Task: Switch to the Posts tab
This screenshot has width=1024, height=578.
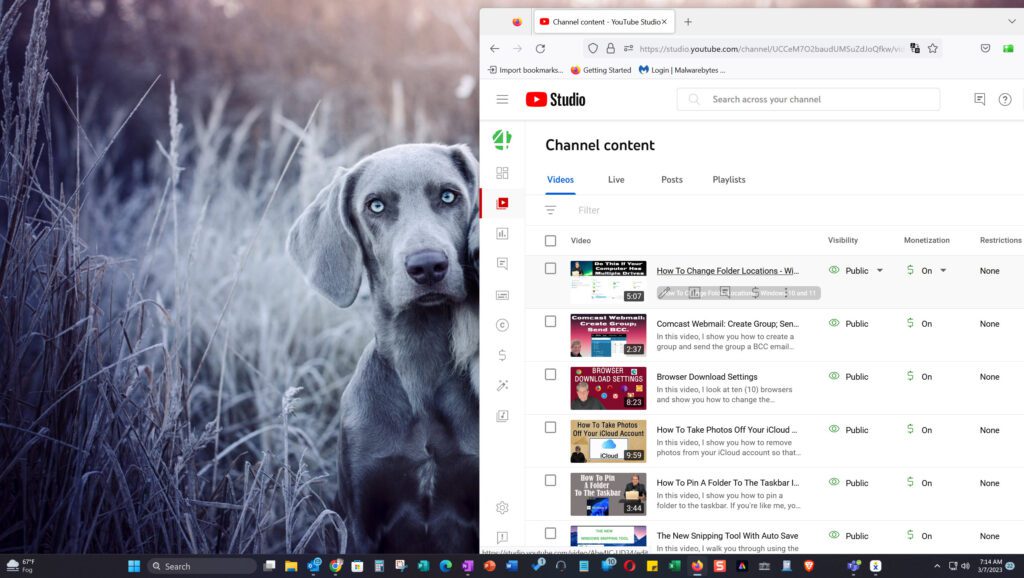Action: (671, 180)
